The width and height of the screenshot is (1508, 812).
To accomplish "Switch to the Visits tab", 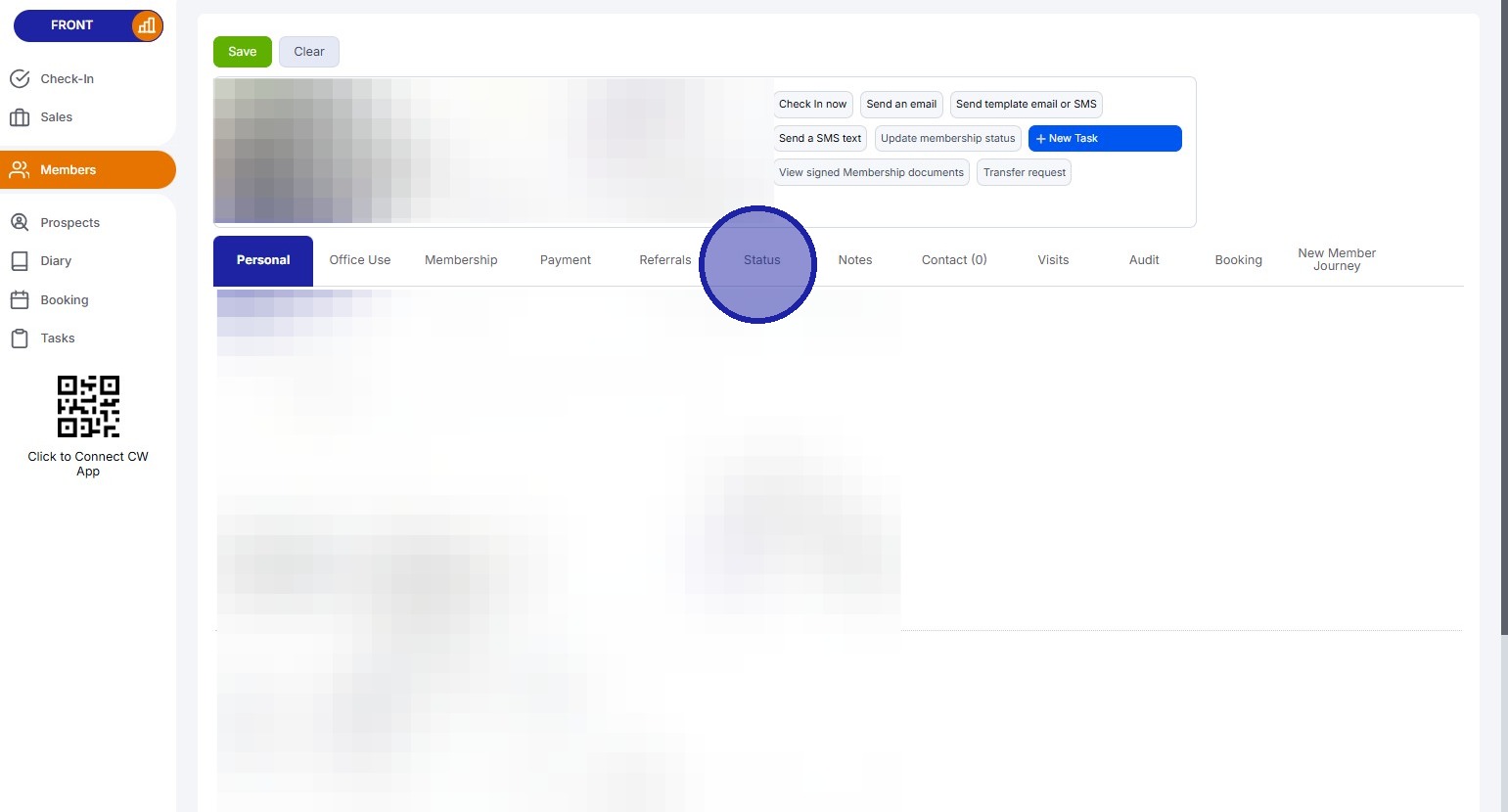I will coord(1053,260).
